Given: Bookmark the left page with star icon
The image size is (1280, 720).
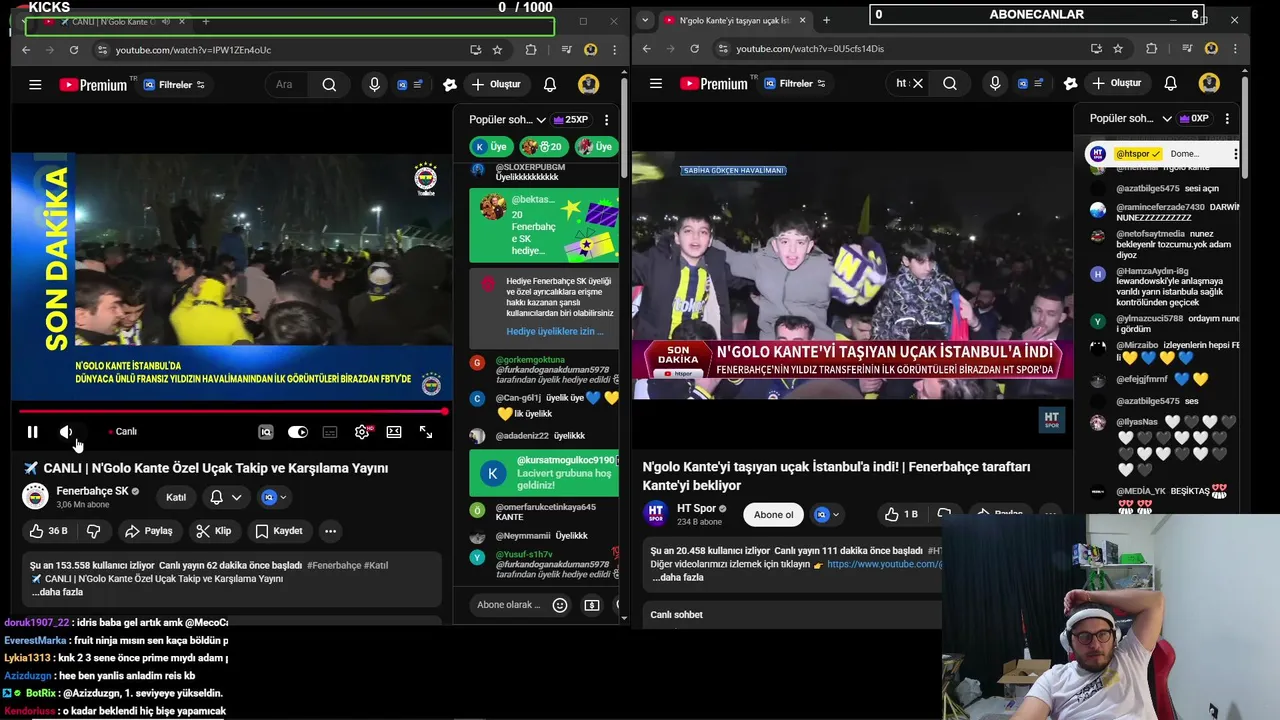Looking at the screenshot, I should pos(498,50).
